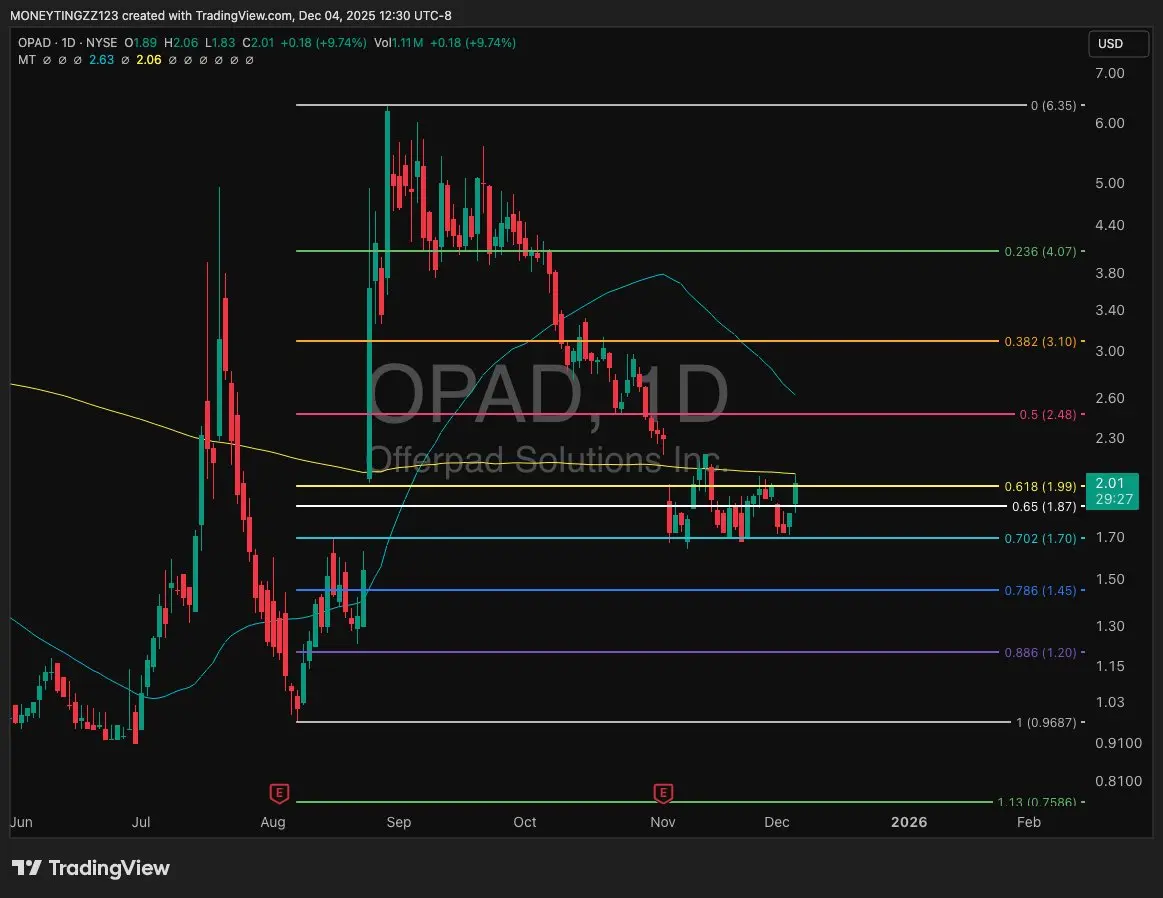Select the Fib label 0.5 (2.48)
Viewport: 1163px width, 898px height.
(x=1047, y=415)
